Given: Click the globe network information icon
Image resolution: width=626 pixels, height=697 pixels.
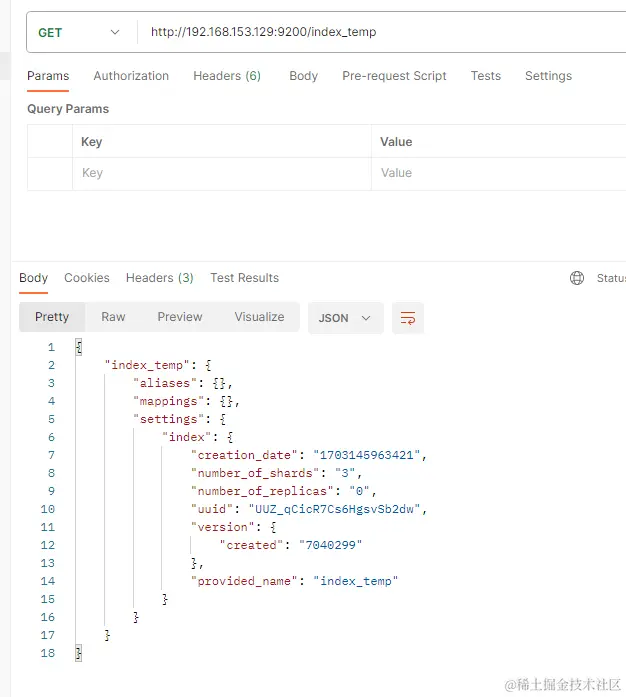Looking at the screenshot, I should click(577, 278).
